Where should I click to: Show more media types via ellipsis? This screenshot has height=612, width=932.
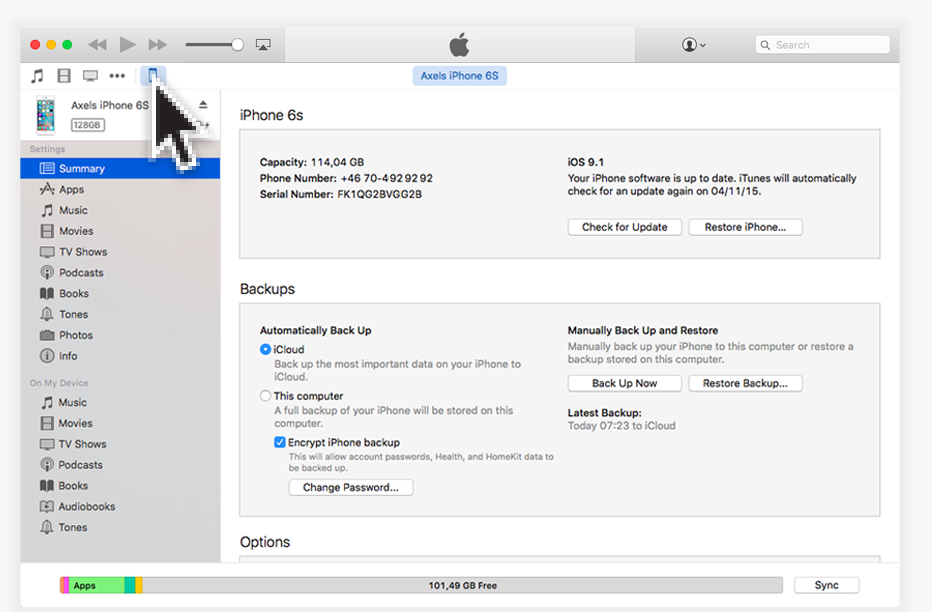pyautogui.click(x=117, y=75)
